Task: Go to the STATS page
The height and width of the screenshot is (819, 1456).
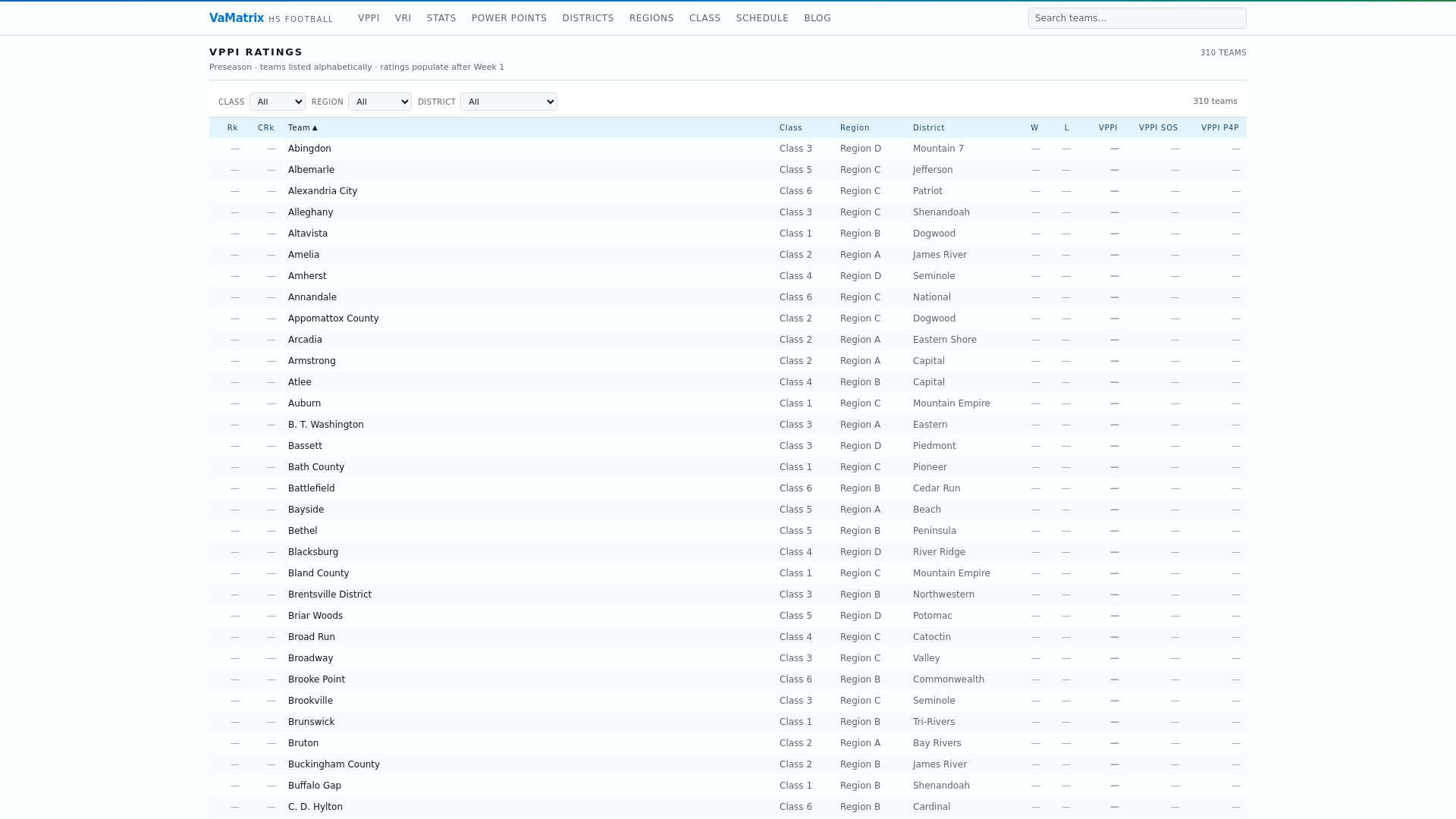Action: (441, 18)
